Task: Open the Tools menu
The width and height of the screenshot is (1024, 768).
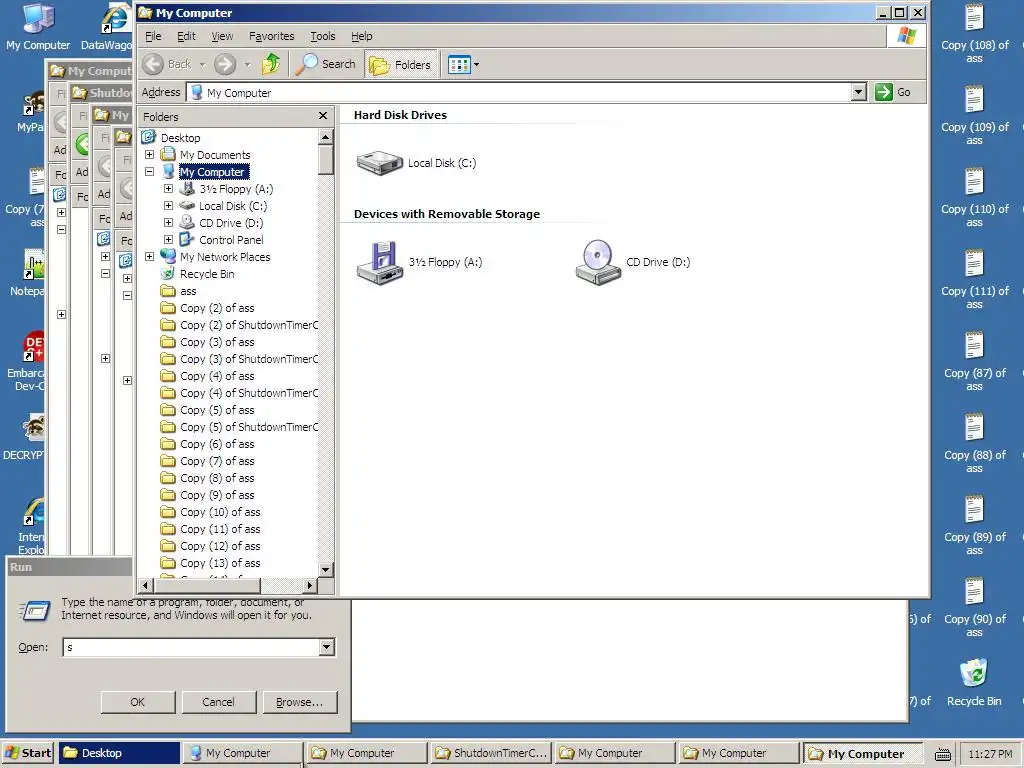Action: point(323,36)
